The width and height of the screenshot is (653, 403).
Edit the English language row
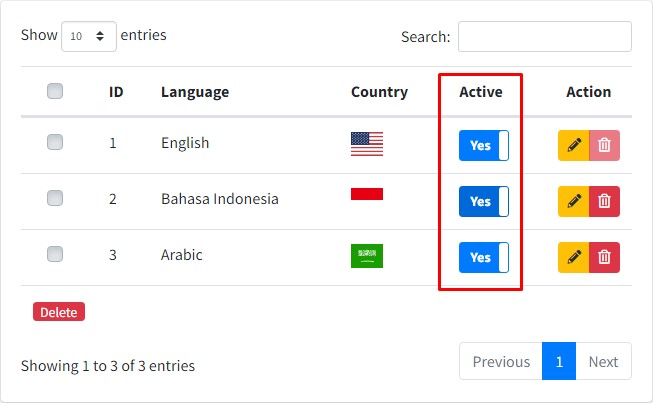(x=573, y=145)
